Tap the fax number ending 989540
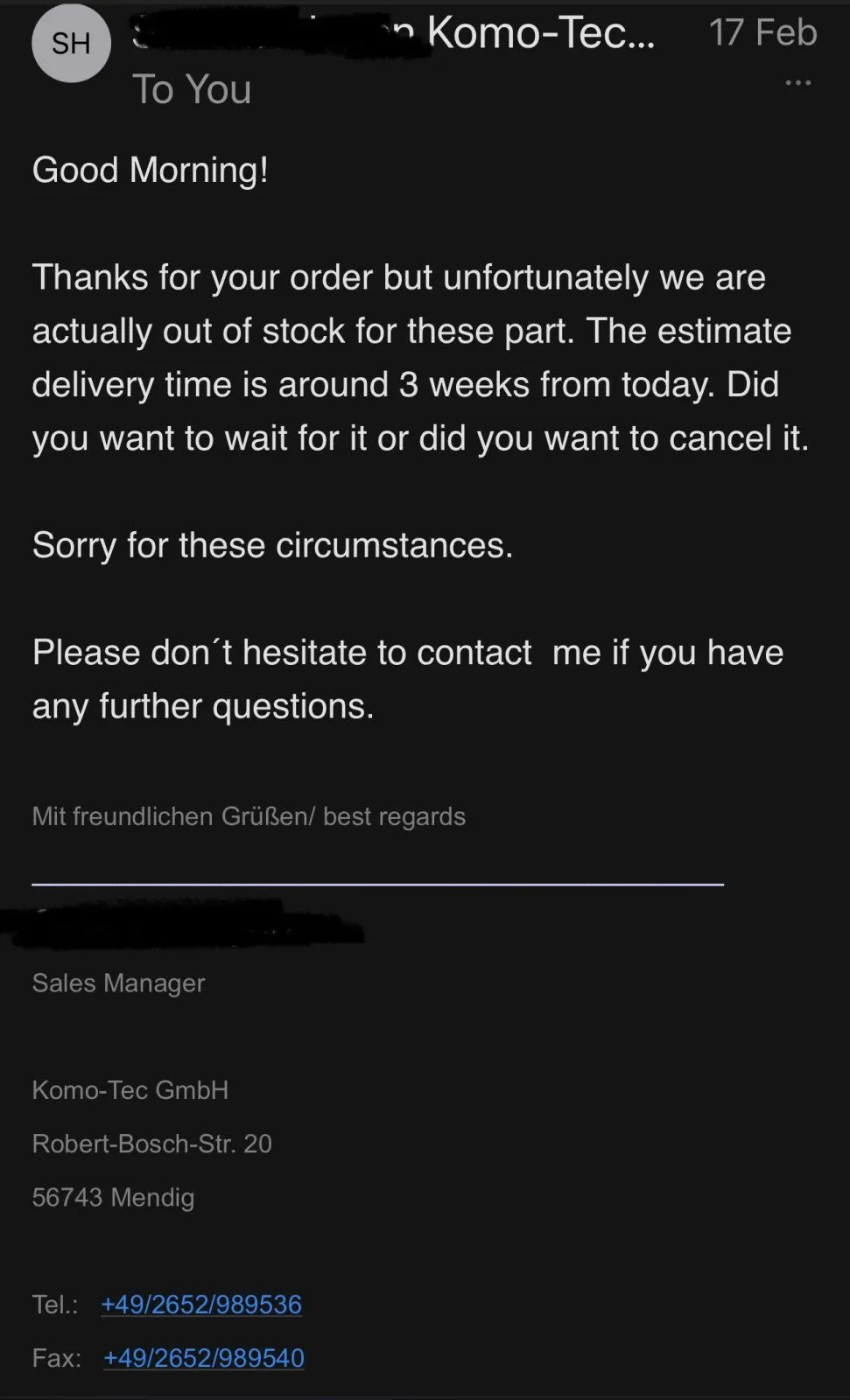The width and height of the screenshot is (850, 1400). [204, 1357]
